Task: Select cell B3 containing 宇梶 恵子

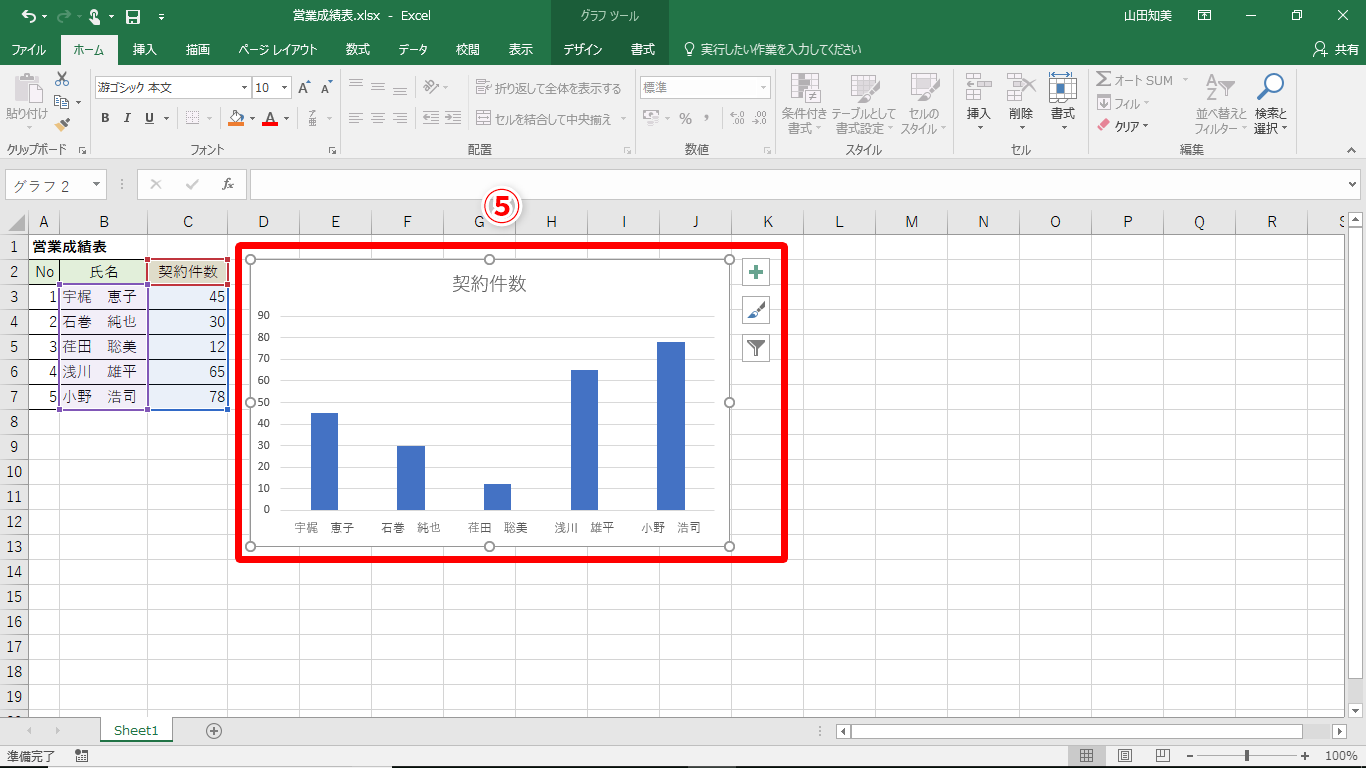Action: (103, 297)
